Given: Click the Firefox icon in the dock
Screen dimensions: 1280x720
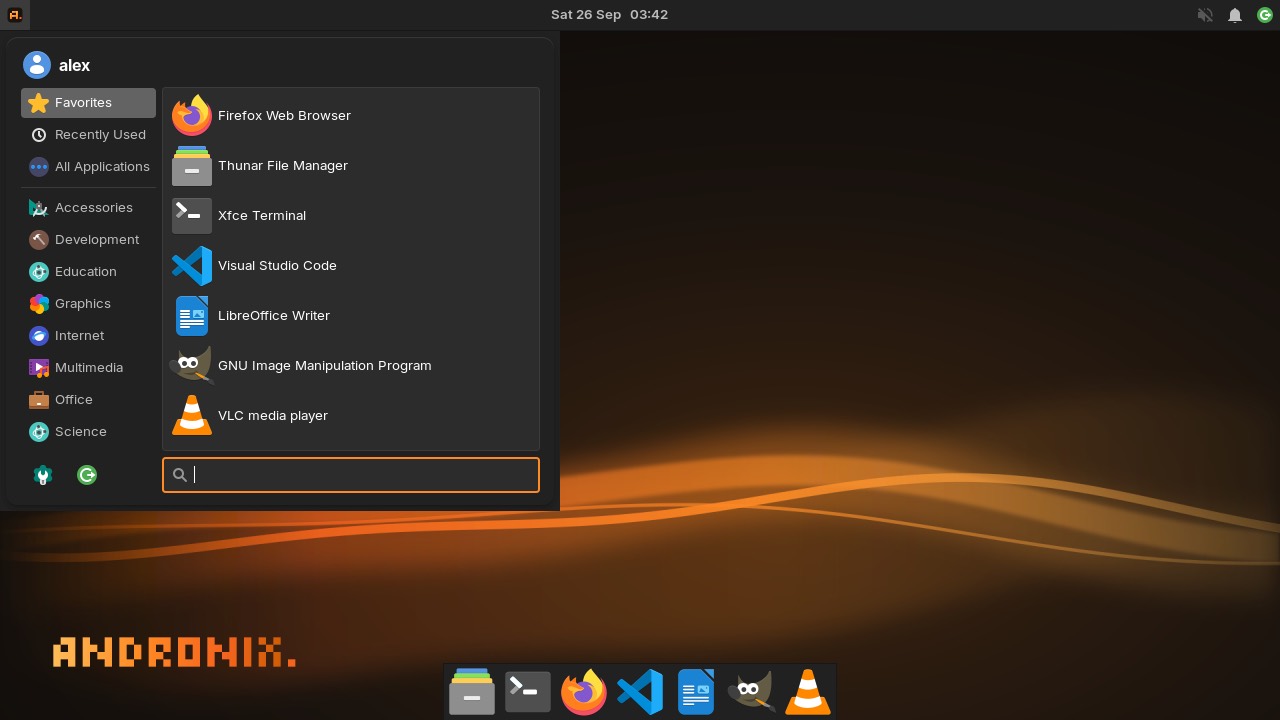Looking at the screenshot, I should (x=584, y=692).
